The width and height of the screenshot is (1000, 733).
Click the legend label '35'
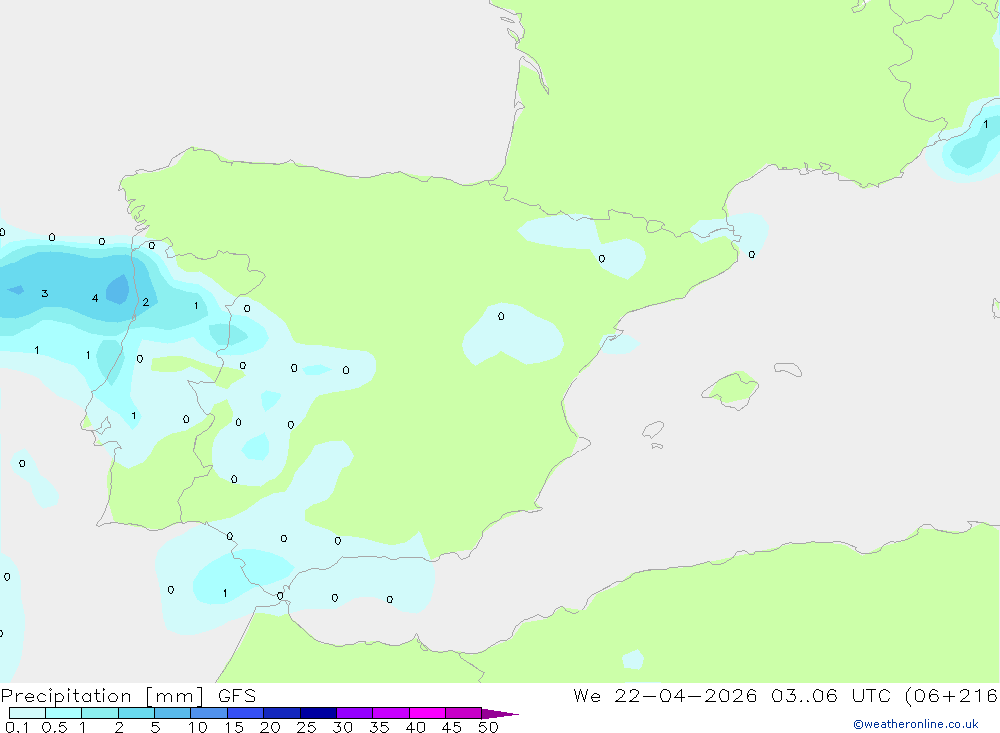pyautogui.click(x=379, y=727)
